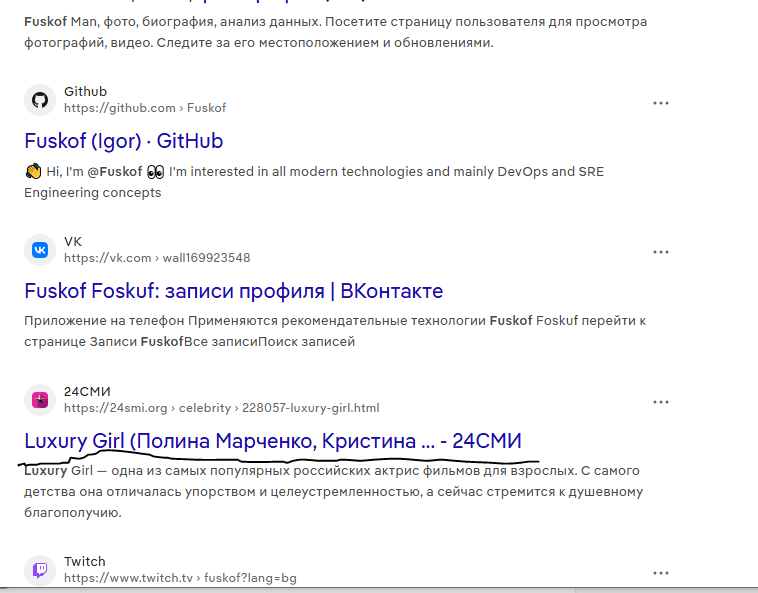Click the Twitch purple favicon

(40, 570)
